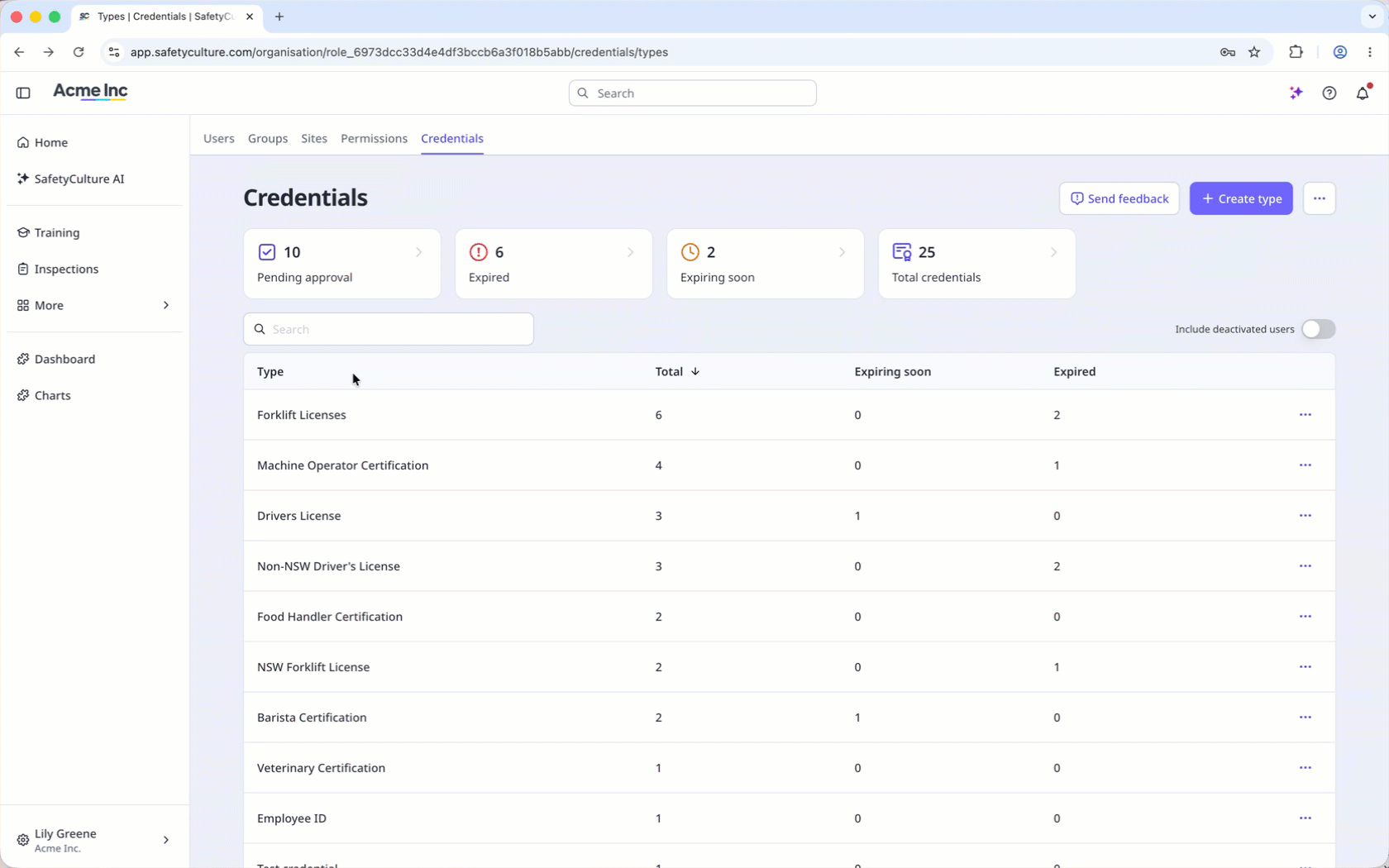Image resolution: width=1389 pixels, height=868 pixels.
Task: Open more options for Food Handler Certification
Action: tap(1305, 617)
